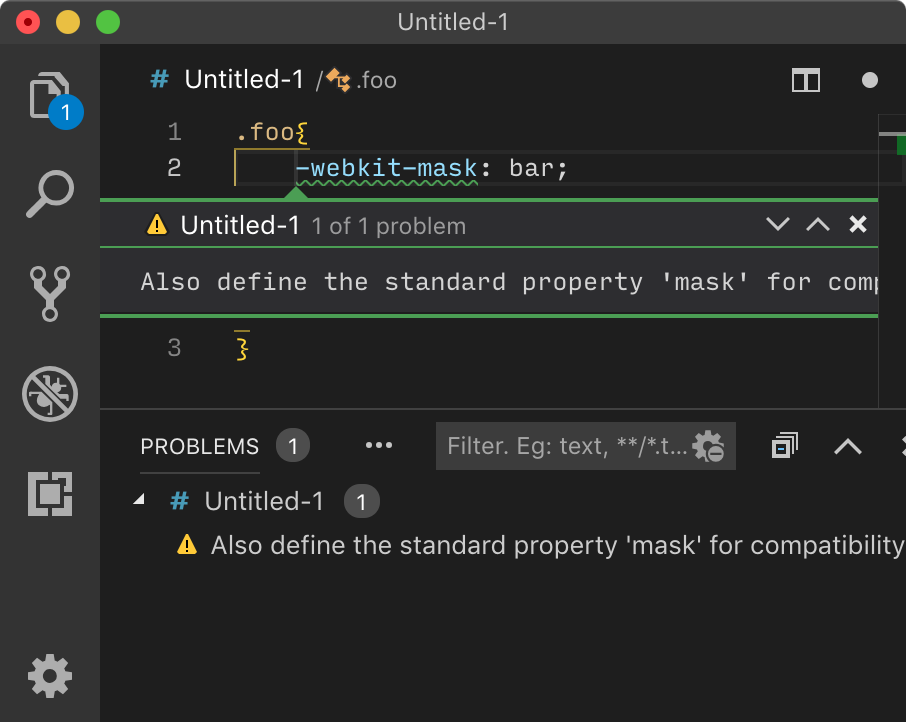Collapse all problems in panel
This screenshot has height=722, width=906.
point(785,446)
